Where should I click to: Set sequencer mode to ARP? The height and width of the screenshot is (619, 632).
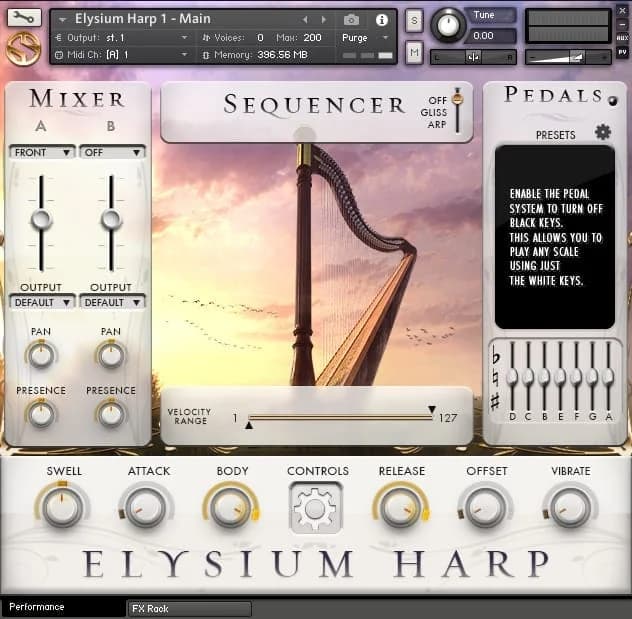437,125
